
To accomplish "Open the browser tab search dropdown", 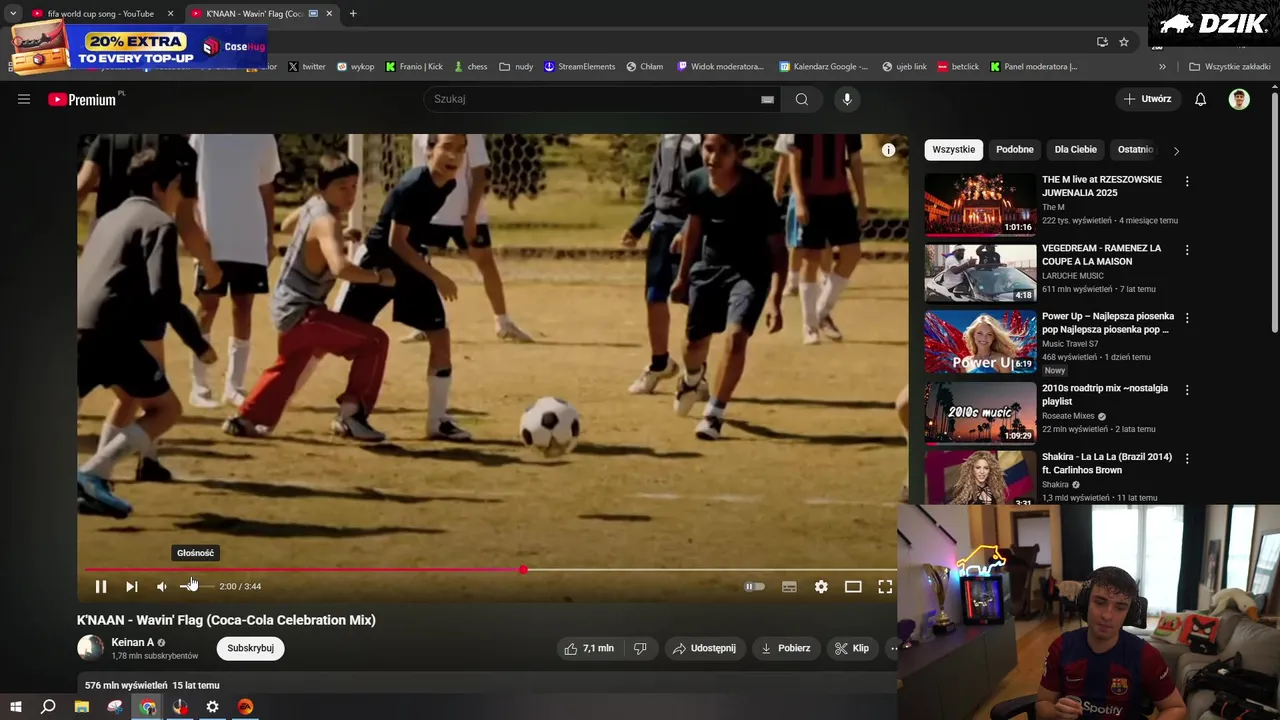I will [x=13, y=14].
